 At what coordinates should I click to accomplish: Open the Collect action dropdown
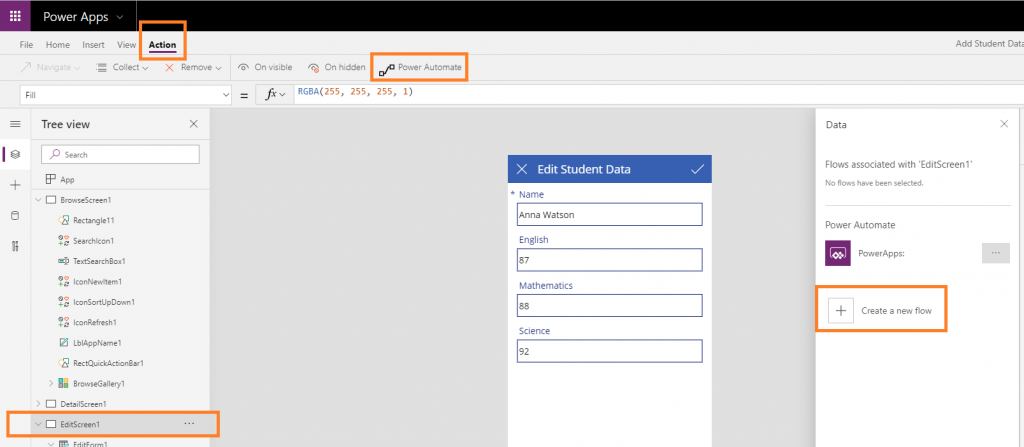122,67
